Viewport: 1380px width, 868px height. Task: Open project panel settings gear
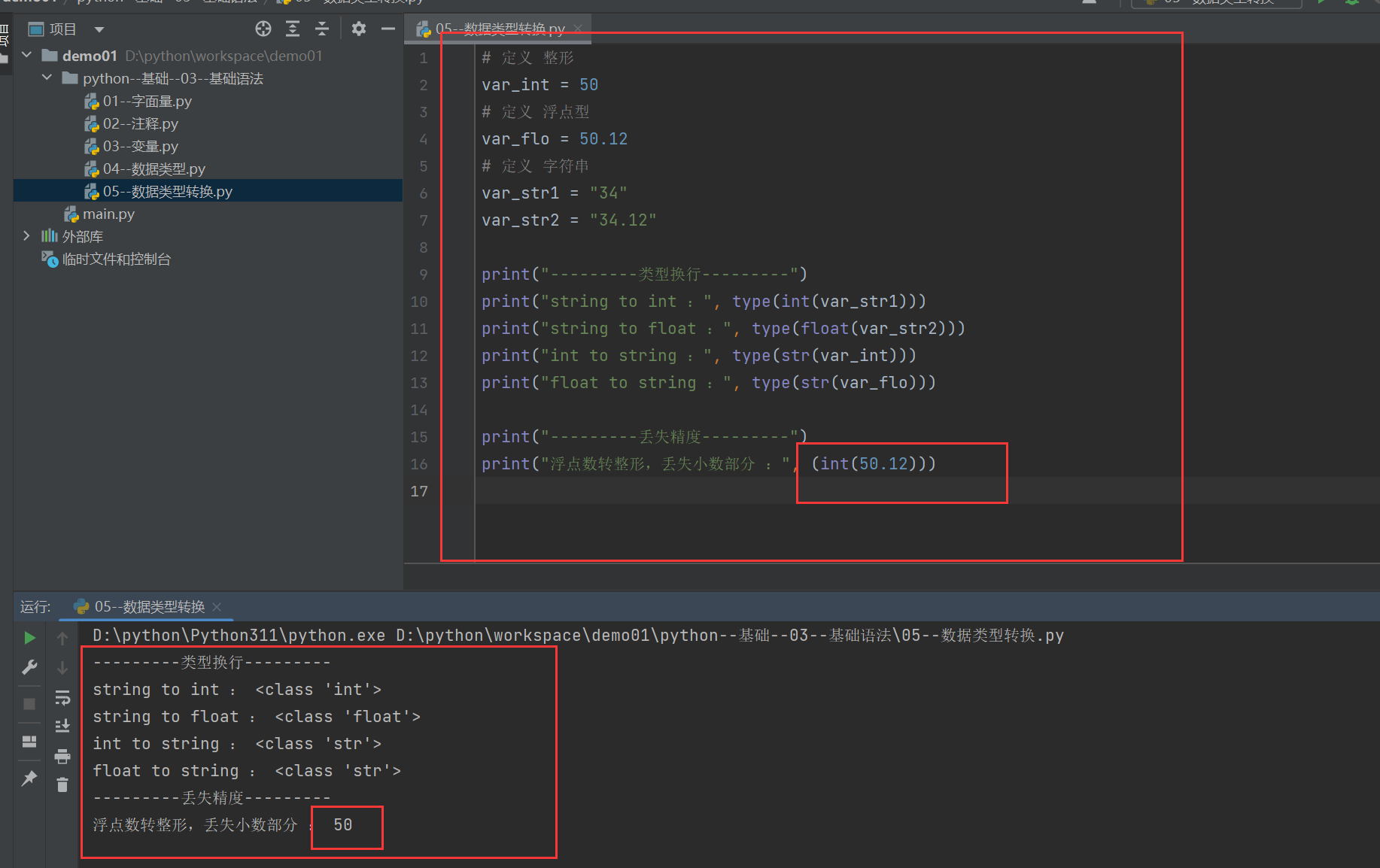[x=359, y=29]
